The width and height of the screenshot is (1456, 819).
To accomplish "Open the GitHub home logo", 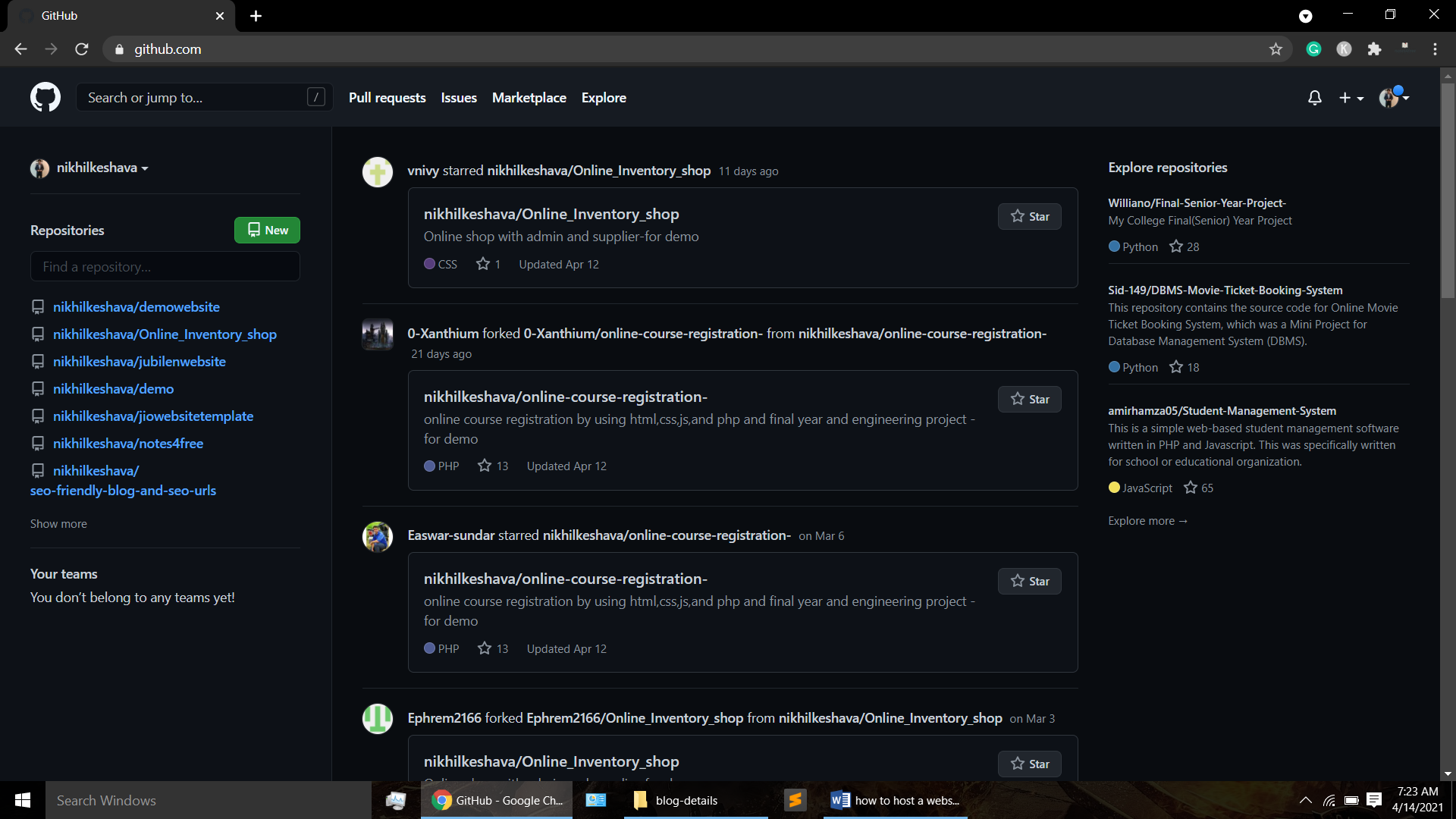I will [45, 98].
